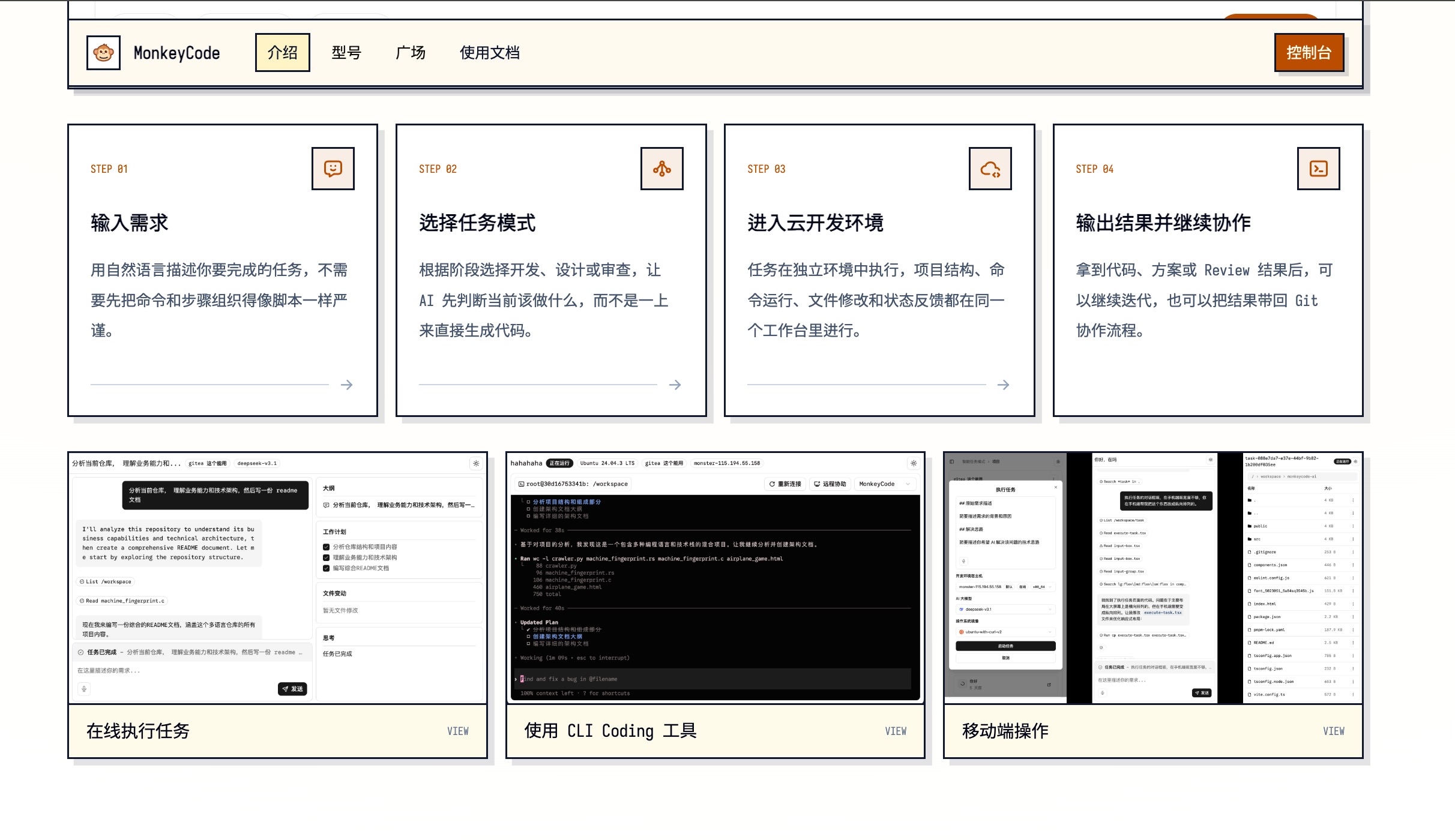
Task: Click the 输出结果并继续协作 heading
Action: point(1163,223)
